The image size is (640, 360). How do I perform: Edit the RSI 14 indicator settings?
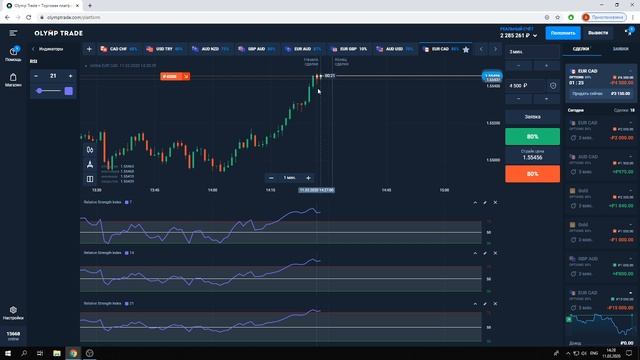pos(485,253)
